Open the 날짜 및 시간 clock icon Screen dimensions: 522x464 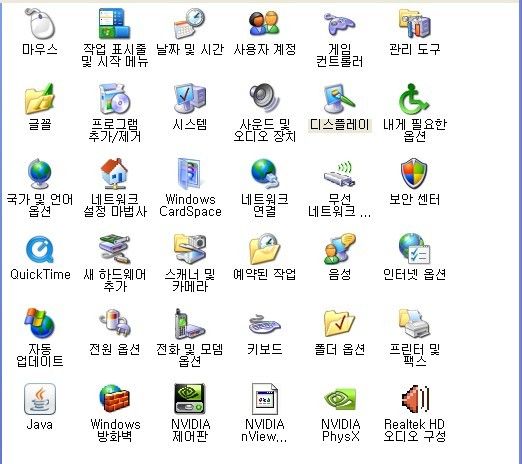[x=190, y=24]
